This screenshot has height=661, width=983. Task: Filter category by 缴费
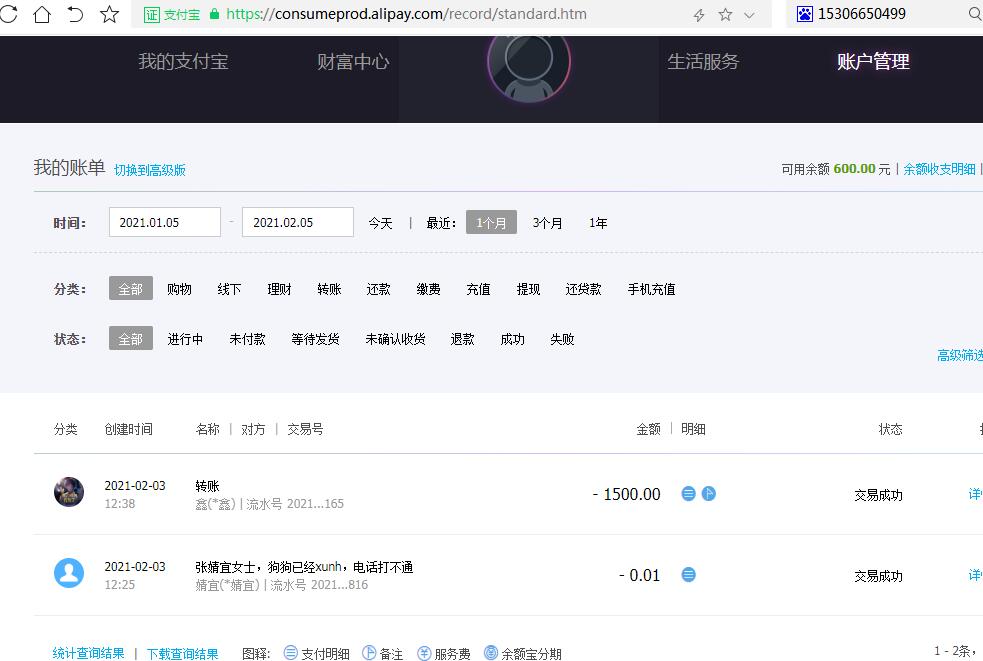pyautogui.click(x=429, y=289)
